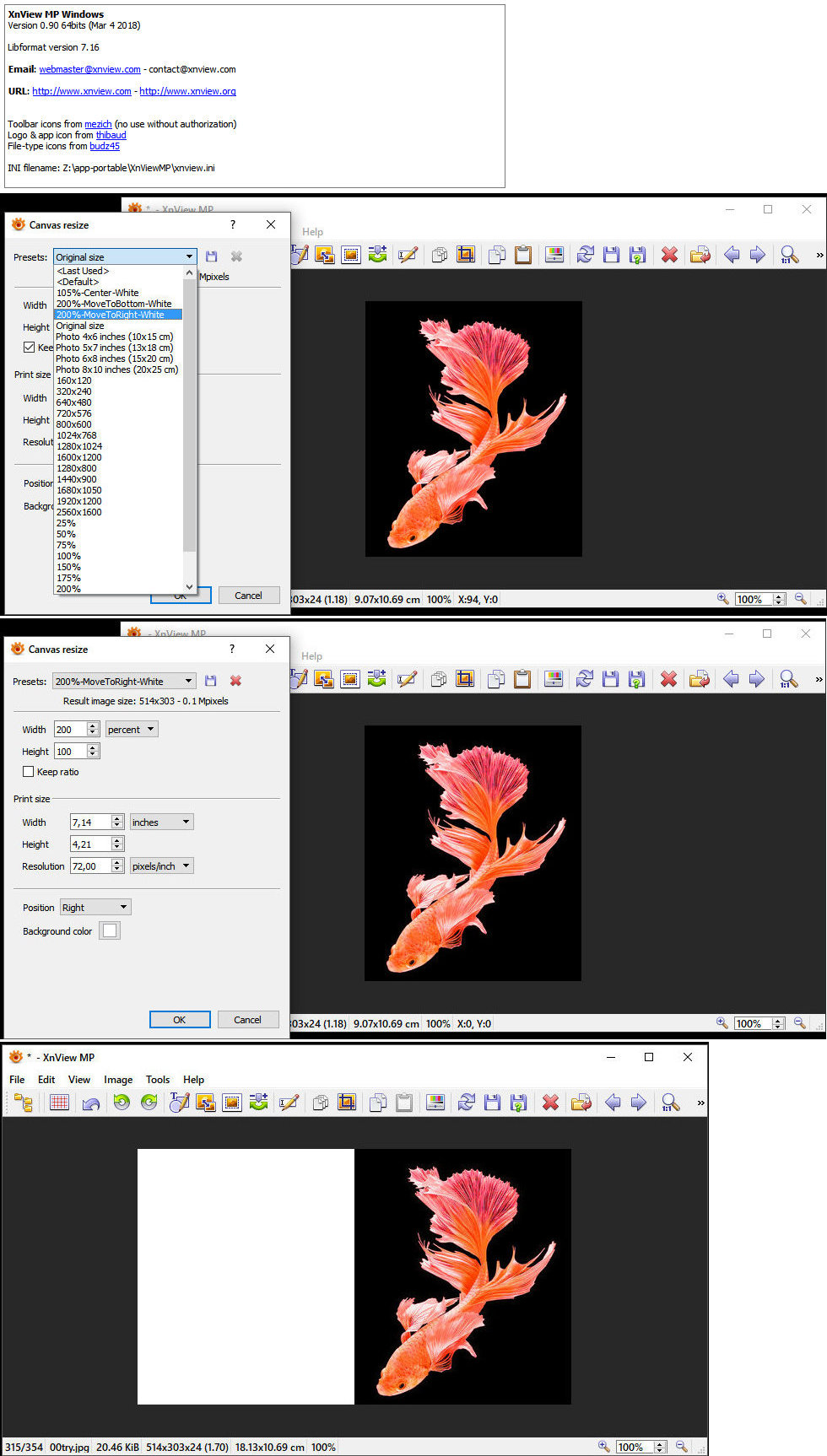This screenshot has height=1456, width=827.
Task: Go to next image in the File-menu window
Action: [x=639, y=1103]
